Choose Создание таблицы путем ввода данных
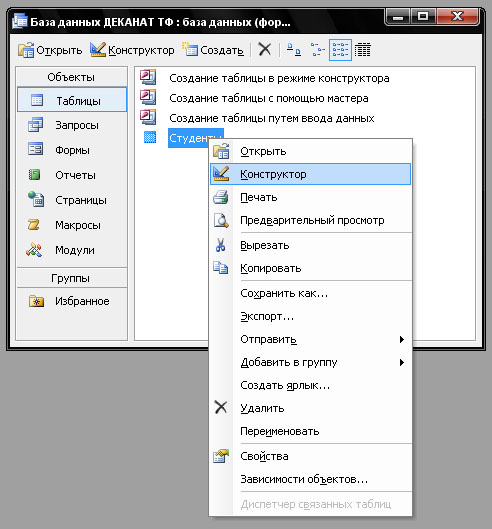The height and width of the screenshot is (529, 492). click(272, 118)
